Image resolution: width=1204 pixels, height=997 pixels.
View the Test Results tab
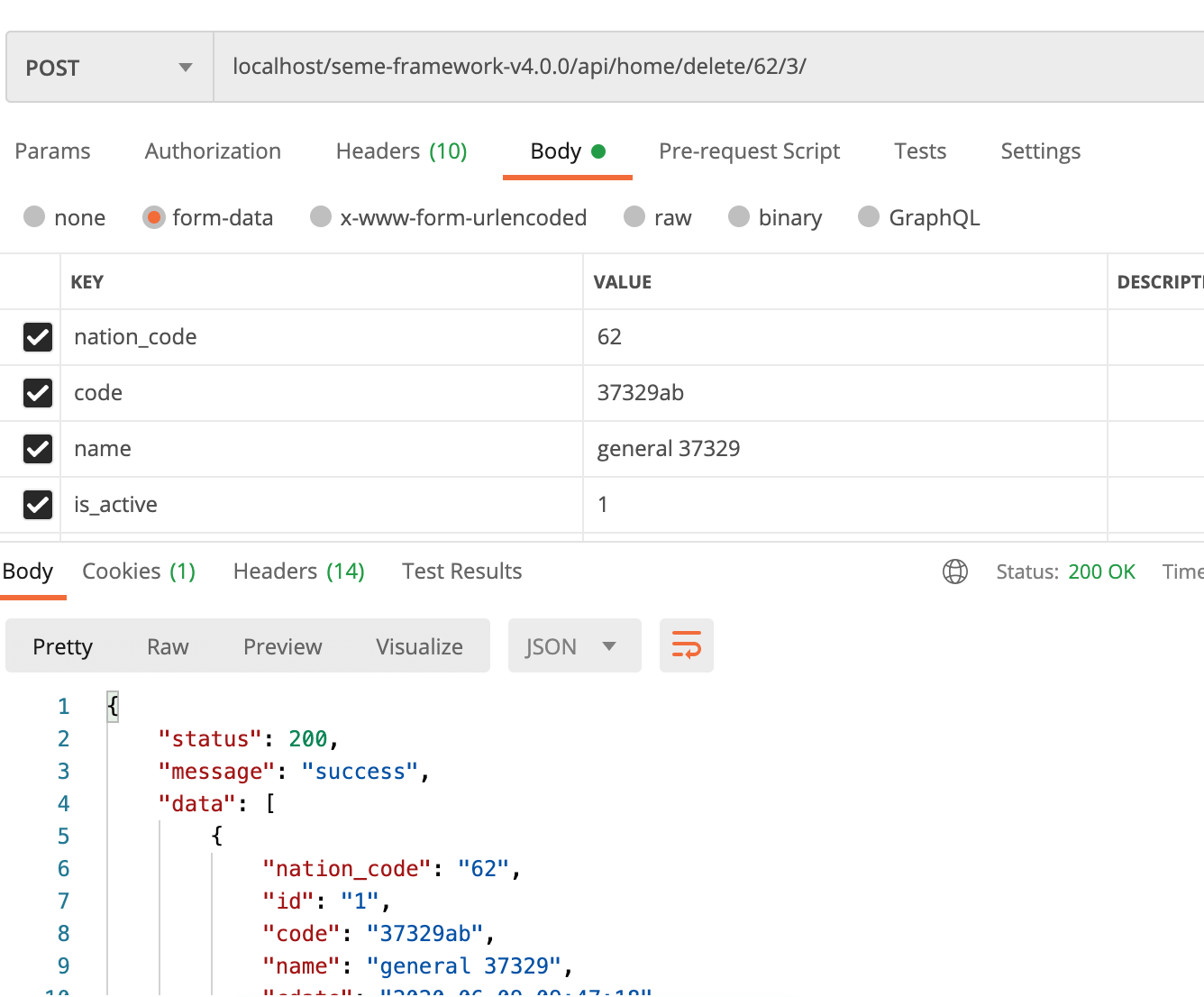[461, 572]
